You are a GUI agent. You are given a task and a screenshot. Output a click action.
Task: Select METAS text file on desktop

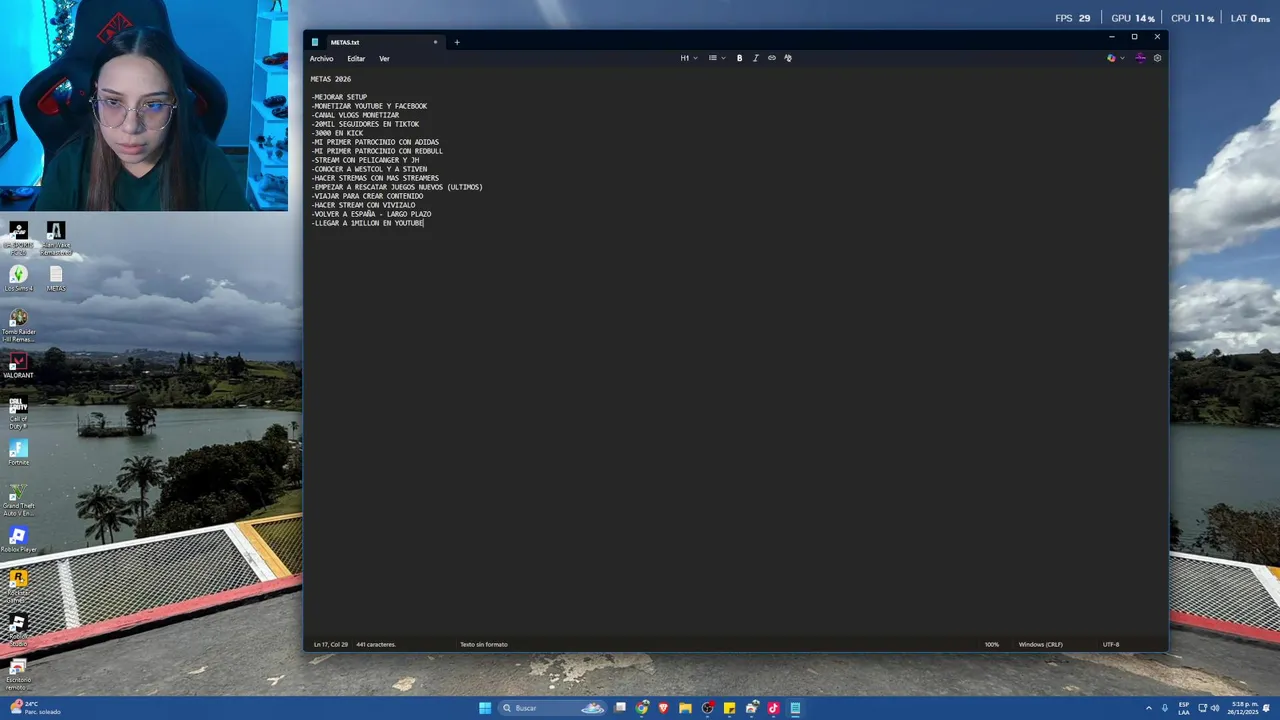pyautogui.click(x=55, y=278)
